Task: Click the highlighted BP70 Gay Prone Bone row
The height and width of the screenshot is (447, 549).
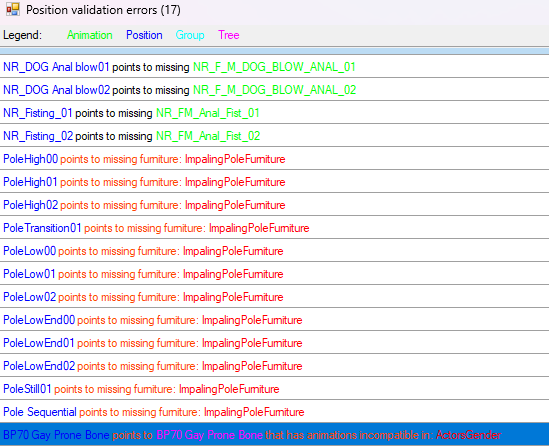Action: (x=274, y=435)
